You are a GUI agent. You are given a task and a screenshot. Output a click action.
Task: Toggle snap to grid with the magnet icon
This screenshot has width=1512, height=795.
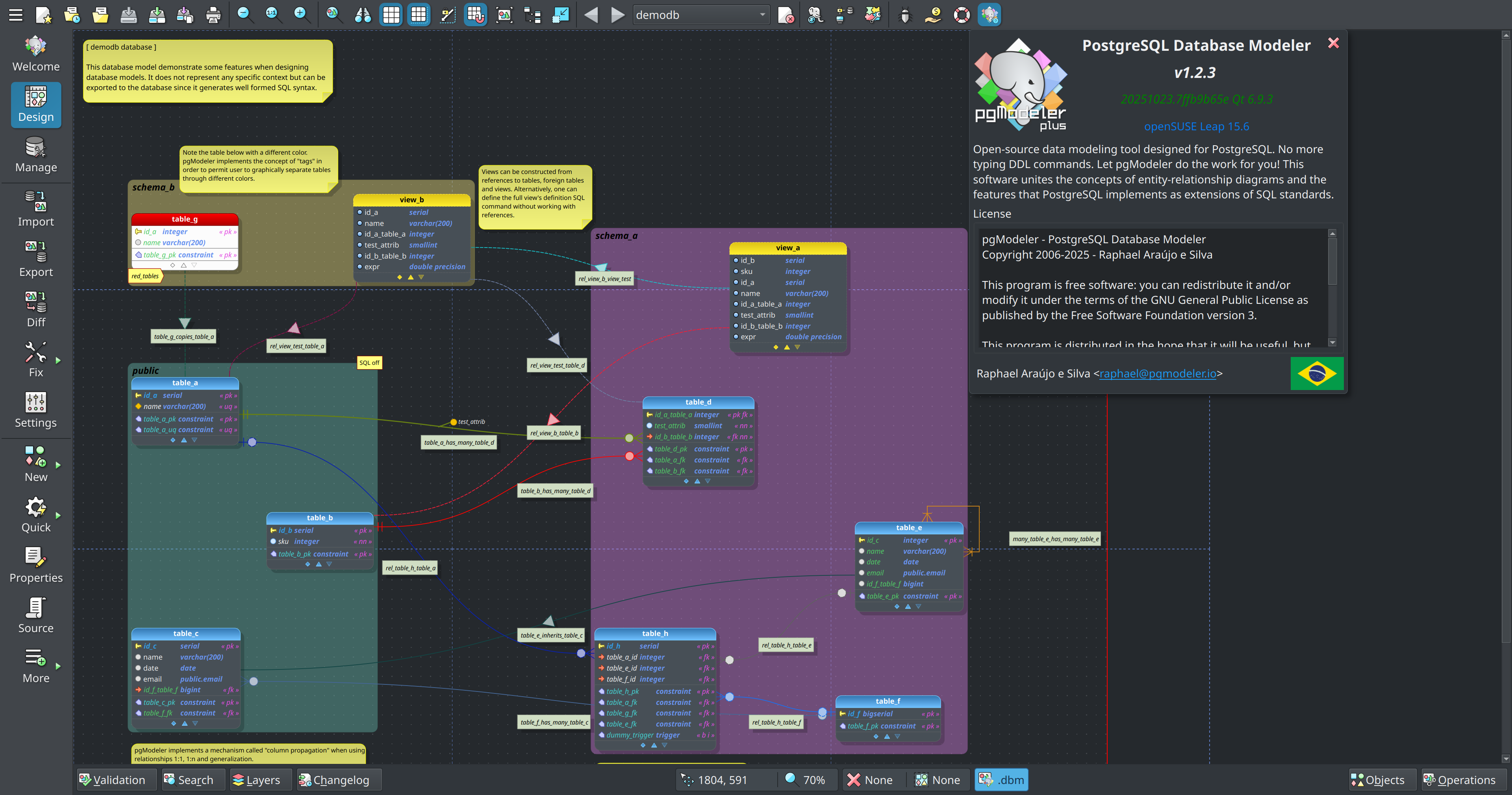click(475, 15)
